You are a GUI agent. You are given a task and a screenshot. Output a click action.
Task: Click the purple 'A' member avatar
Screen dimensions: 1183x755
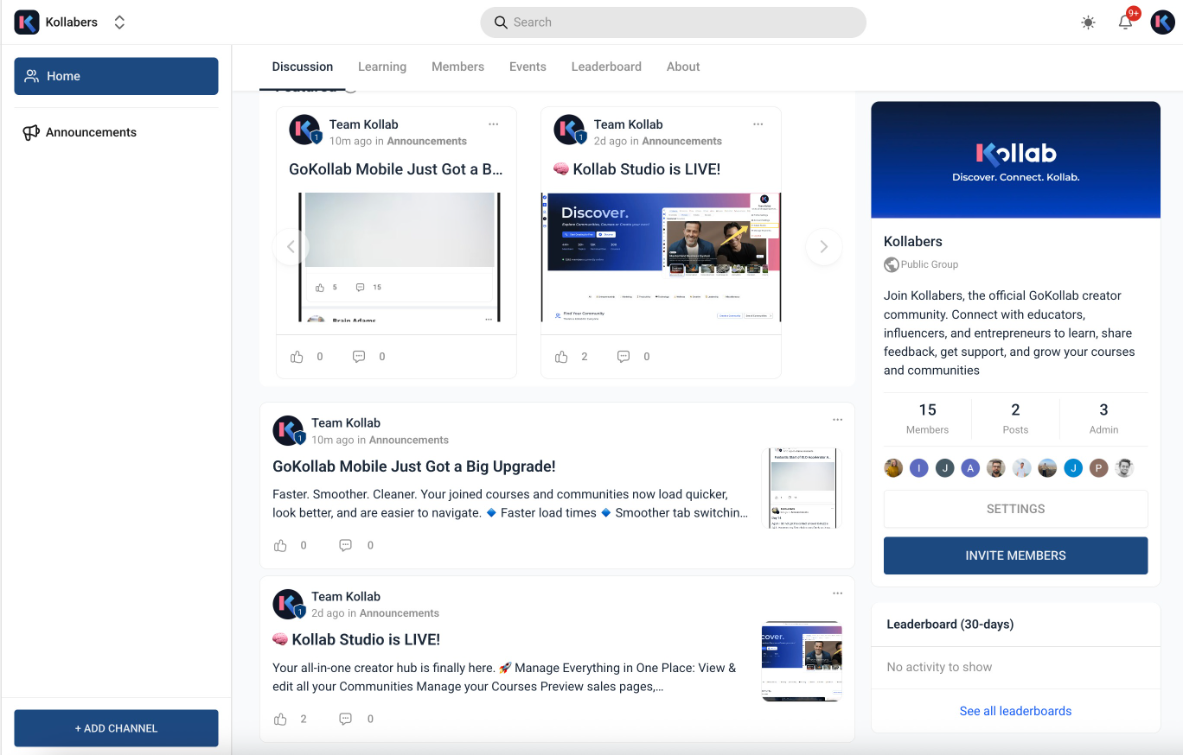coord(970,468)
